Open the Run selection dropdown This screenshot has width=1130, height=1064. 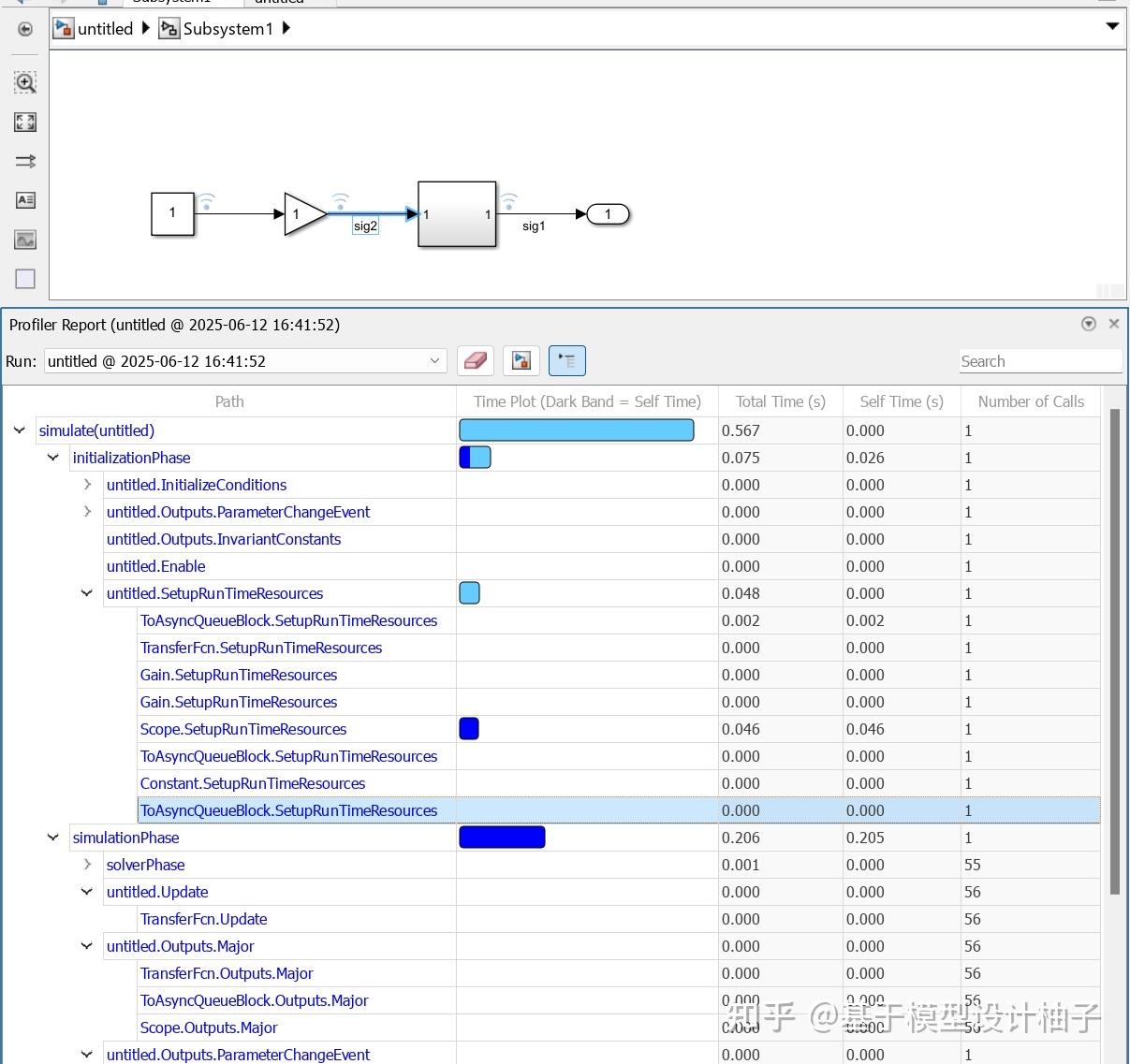click(x=433, y=360)
